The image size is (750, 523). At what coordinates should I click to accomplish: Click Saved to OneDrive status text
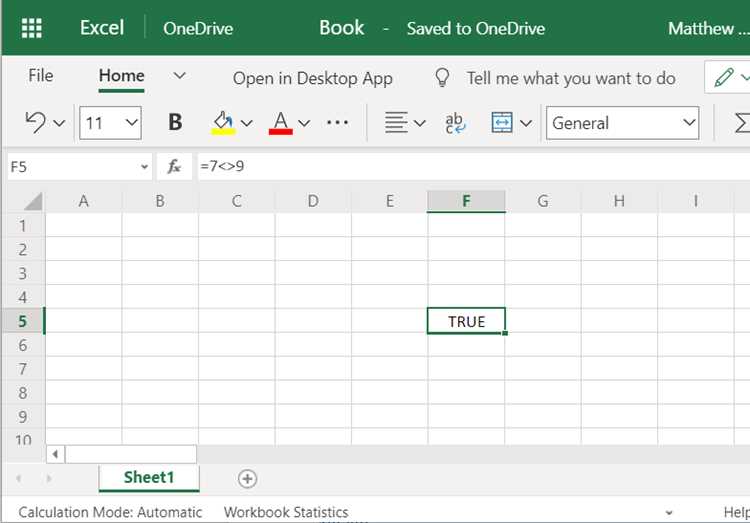[x=476, y=28]
